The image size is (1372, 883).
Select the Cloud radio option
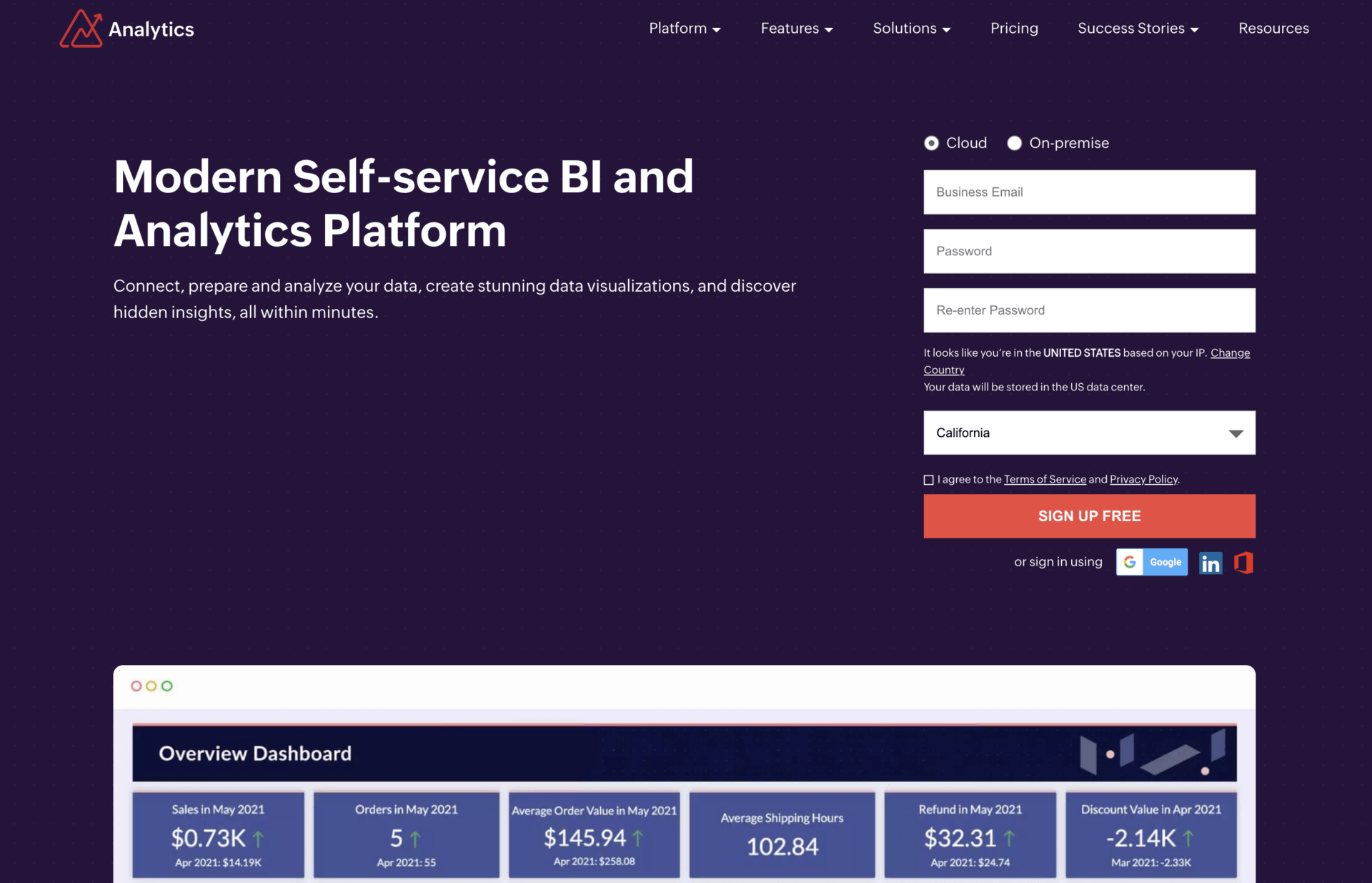point(931,143)
